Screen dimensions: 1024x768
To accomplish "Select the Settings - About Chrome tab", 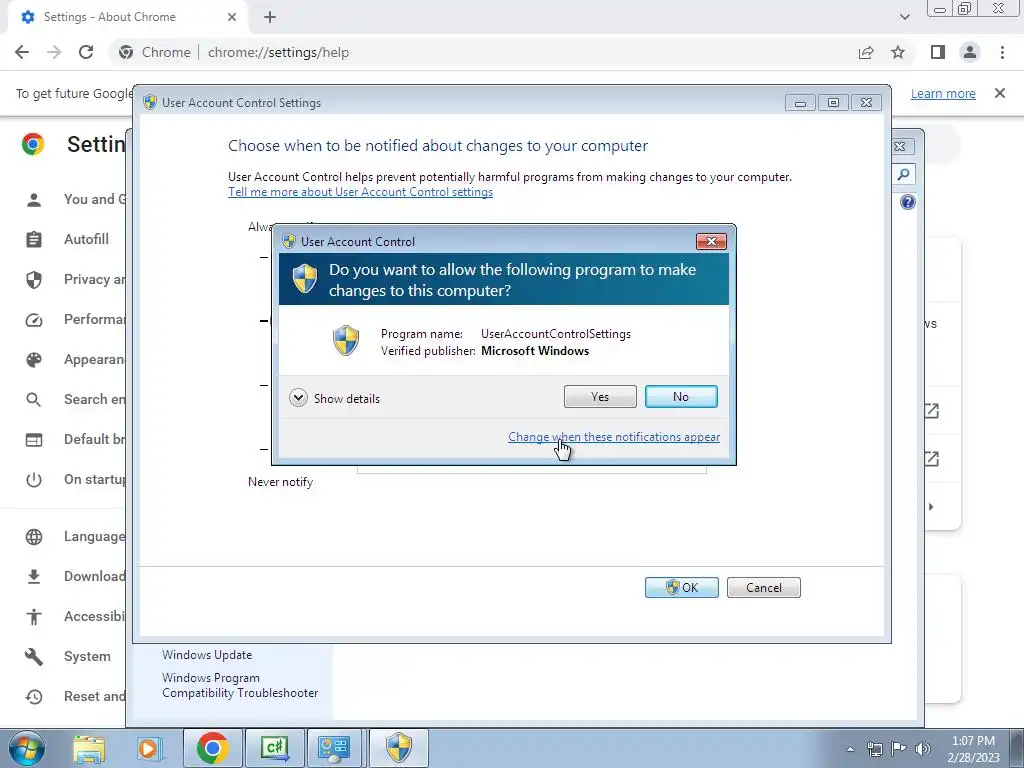I will click(x=129, y=17).
